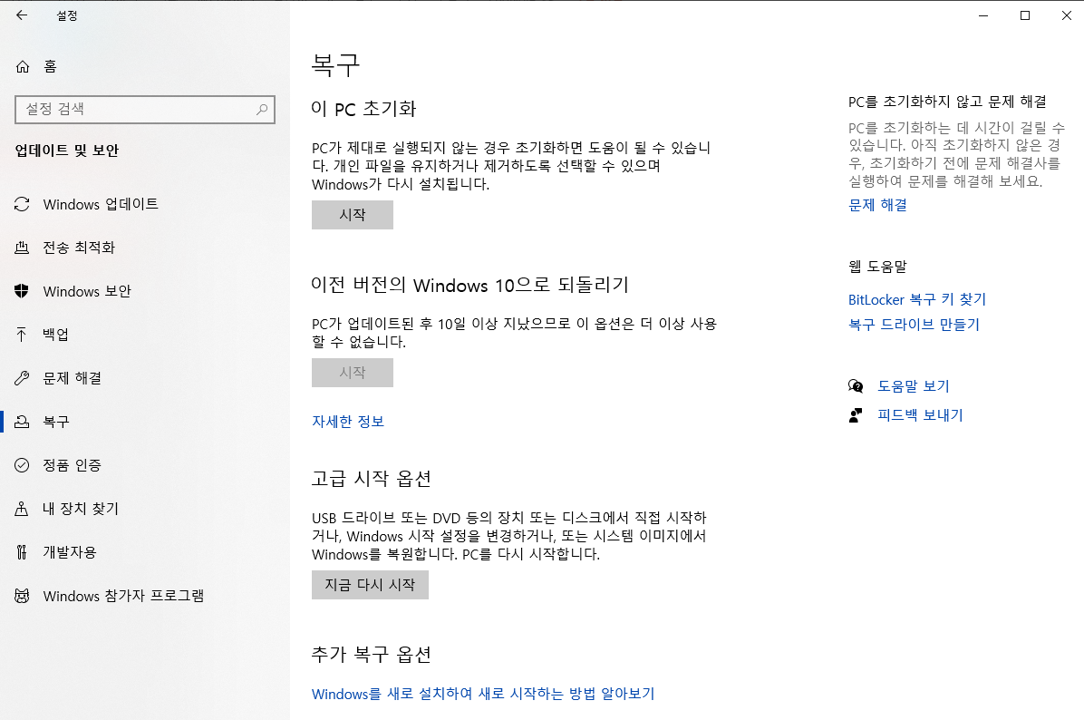The height and width of the screenshot is (720, 1084).
Task: Click the 개발자용 tools icon
Action: click(22, 552)
